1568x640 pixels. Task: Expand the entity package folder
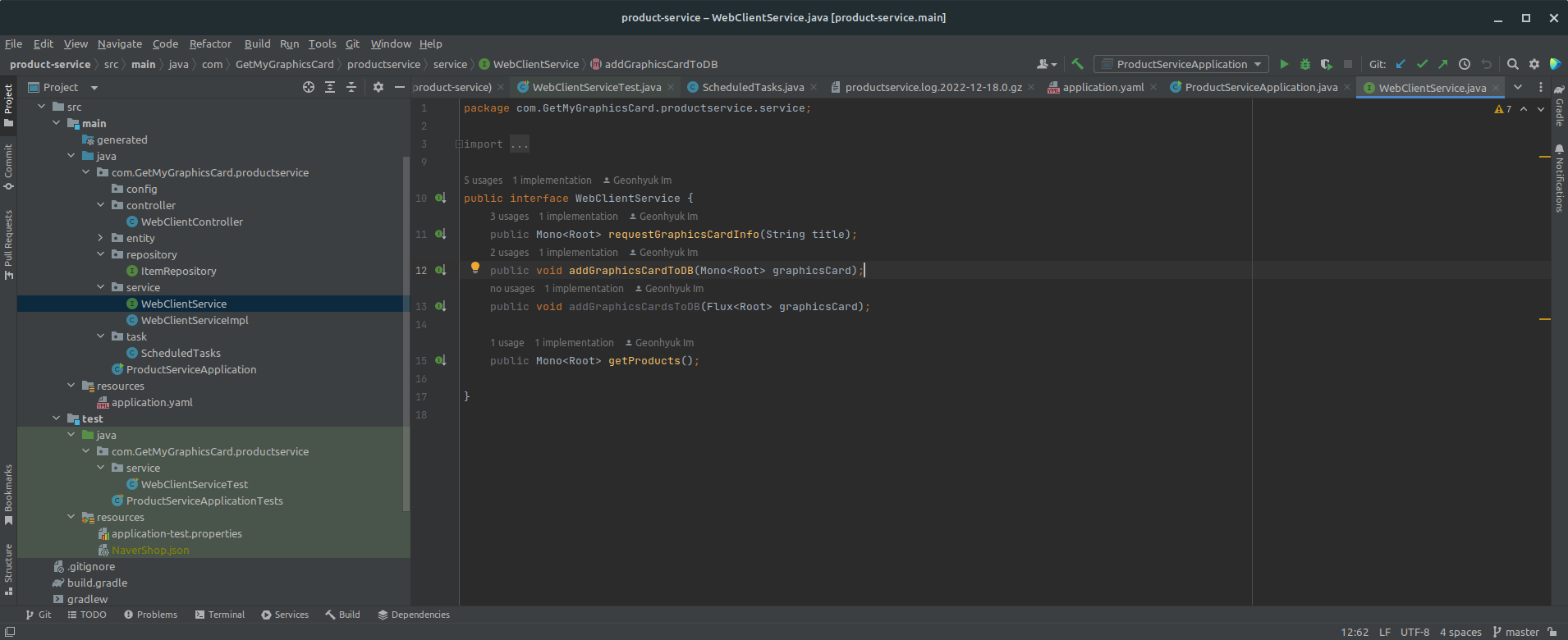click(x=101, y=238)
